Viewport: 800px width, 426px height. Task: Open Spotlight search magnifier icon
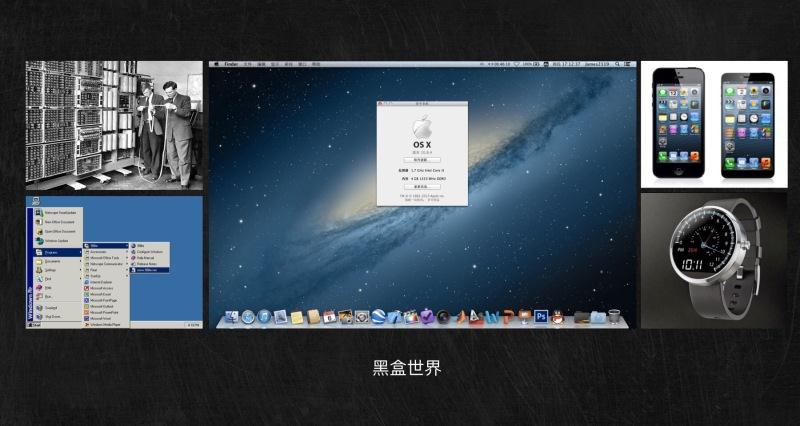(x=617, y=64)
